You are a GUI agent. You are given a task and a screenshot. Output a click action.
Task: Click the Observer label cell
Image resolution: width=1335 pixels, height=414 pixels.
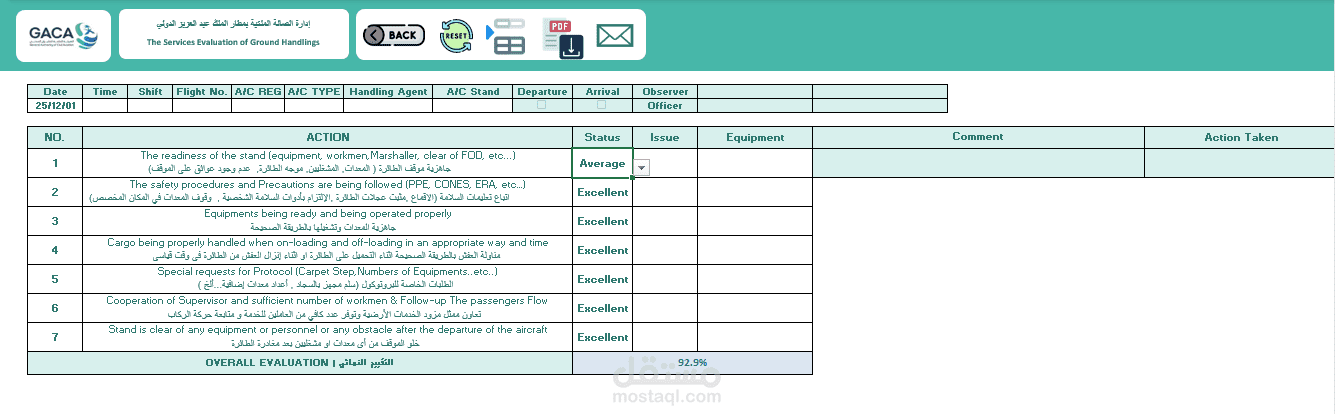(665, 92)
